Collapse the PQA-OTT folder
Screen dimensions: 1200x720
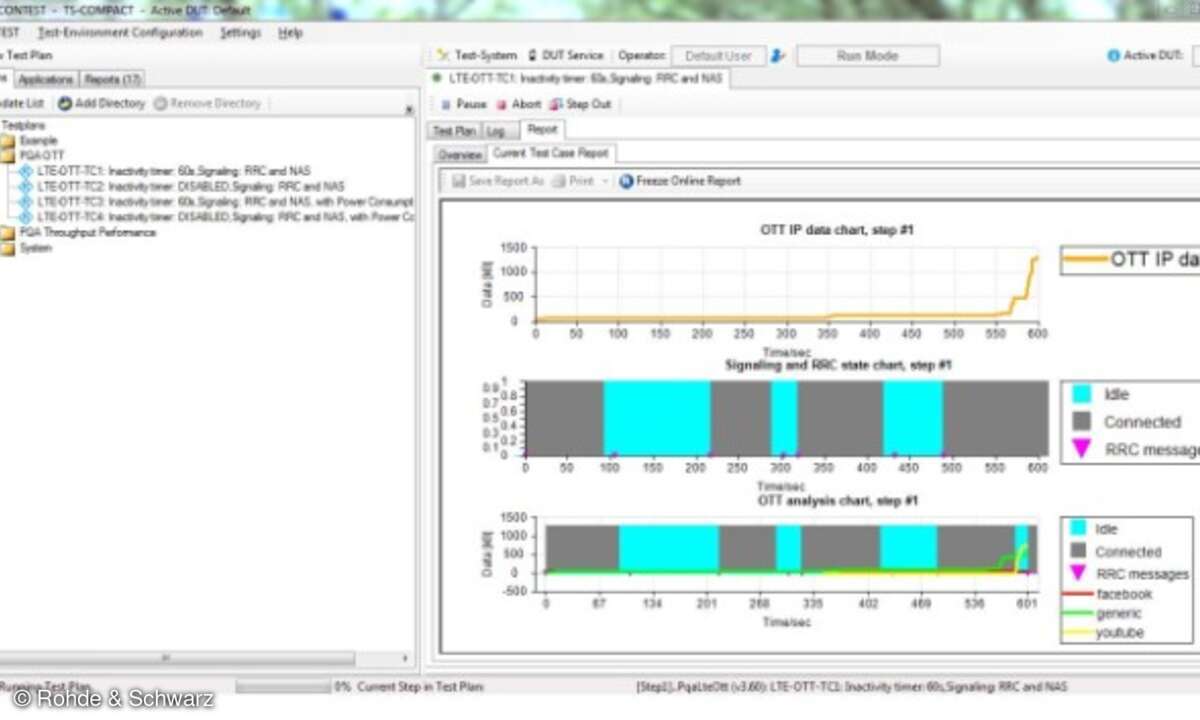[x=7, y=156]
